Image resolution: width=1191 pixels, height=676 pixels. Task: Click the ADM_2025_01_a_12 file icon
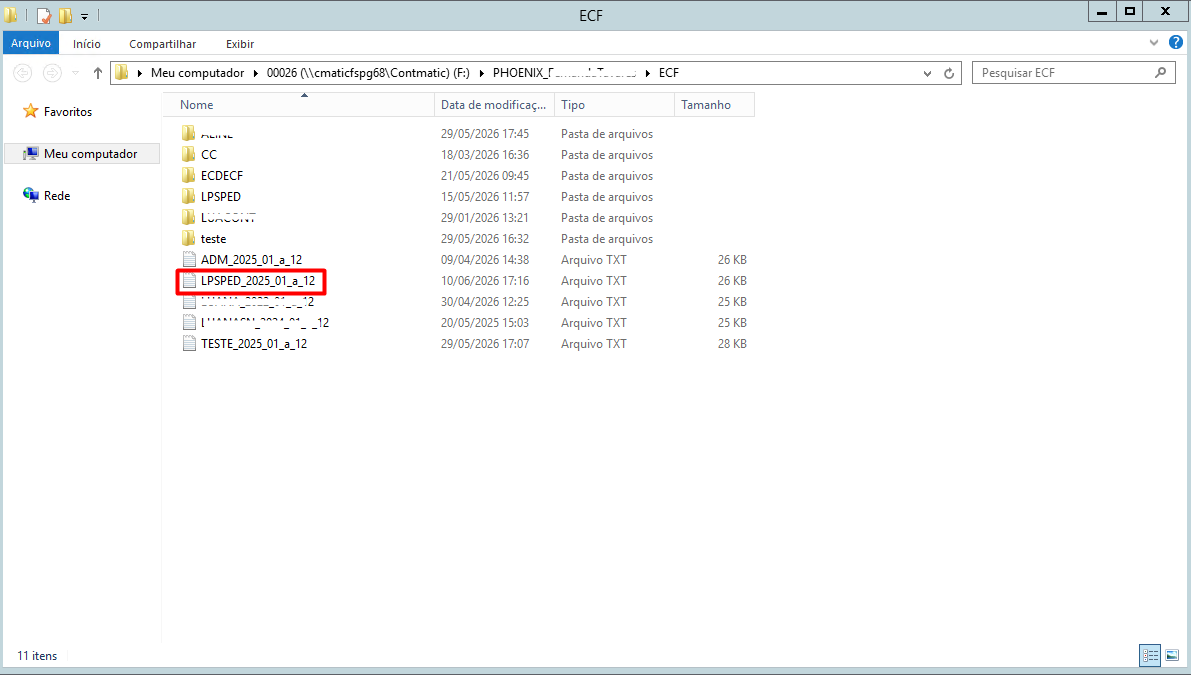[189, 260]
